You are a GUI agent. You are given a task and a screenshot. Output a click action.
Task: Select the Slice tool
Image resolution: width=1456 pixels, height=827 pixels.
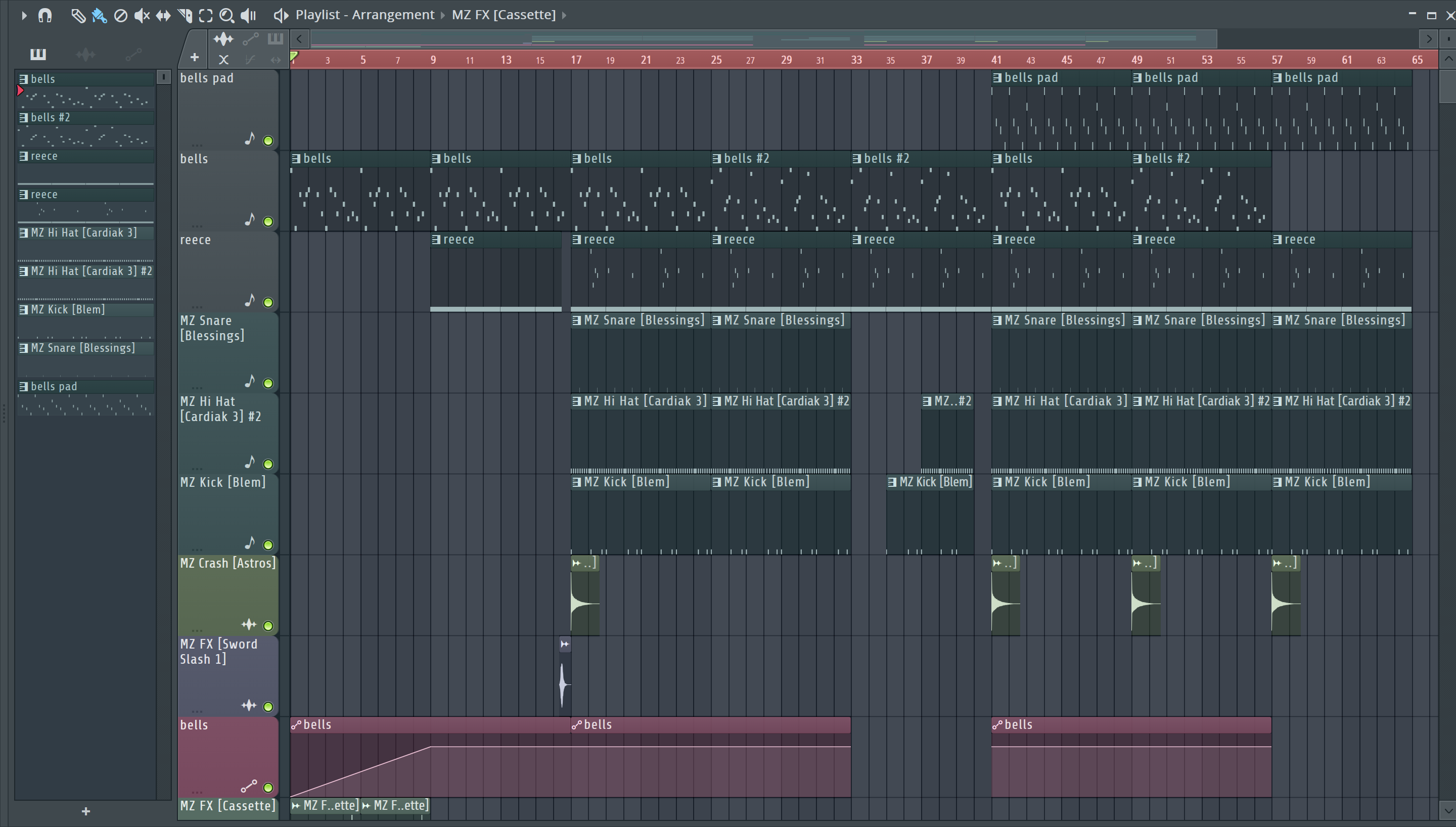[185, 15]
